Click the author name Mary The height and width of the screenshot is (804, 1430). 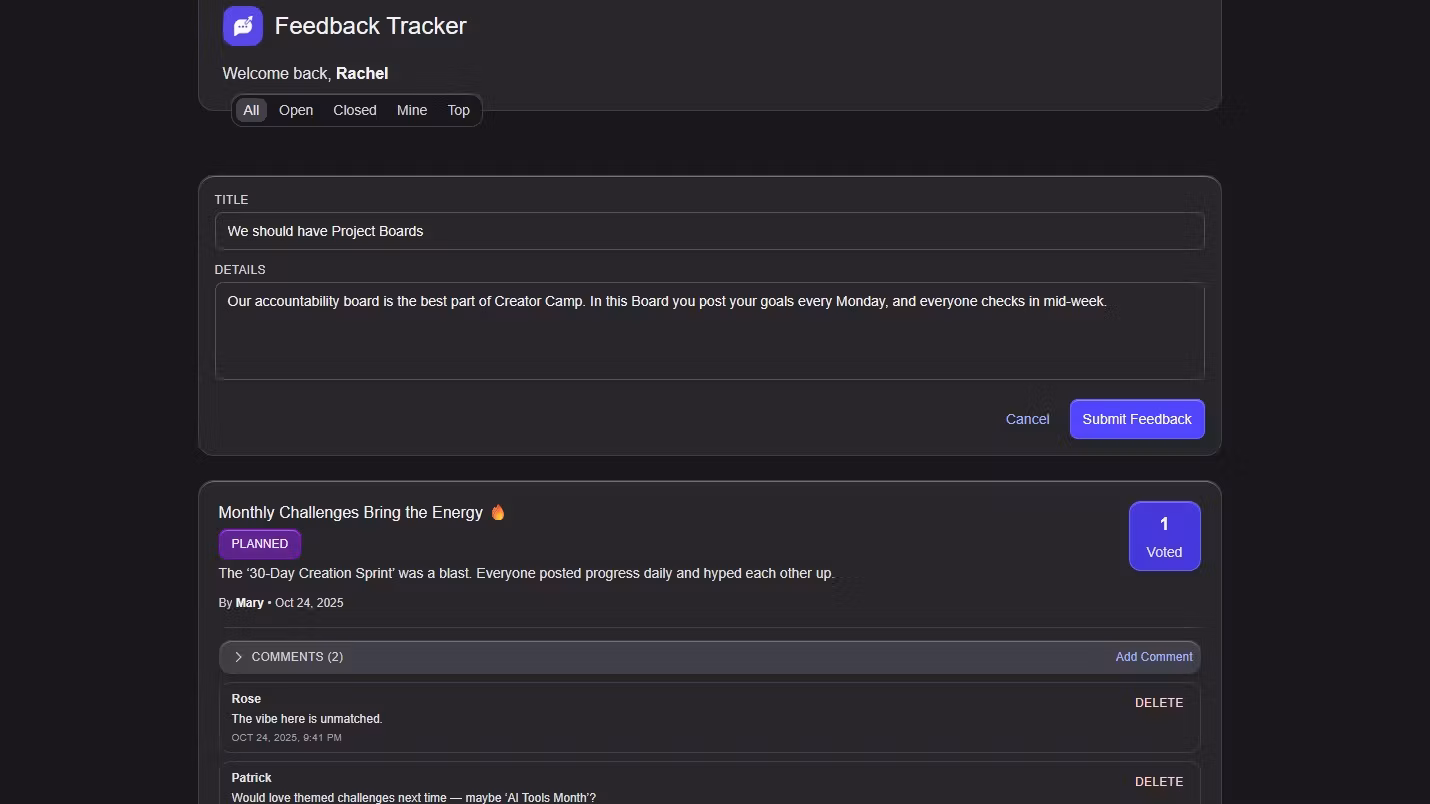(250, 603)
